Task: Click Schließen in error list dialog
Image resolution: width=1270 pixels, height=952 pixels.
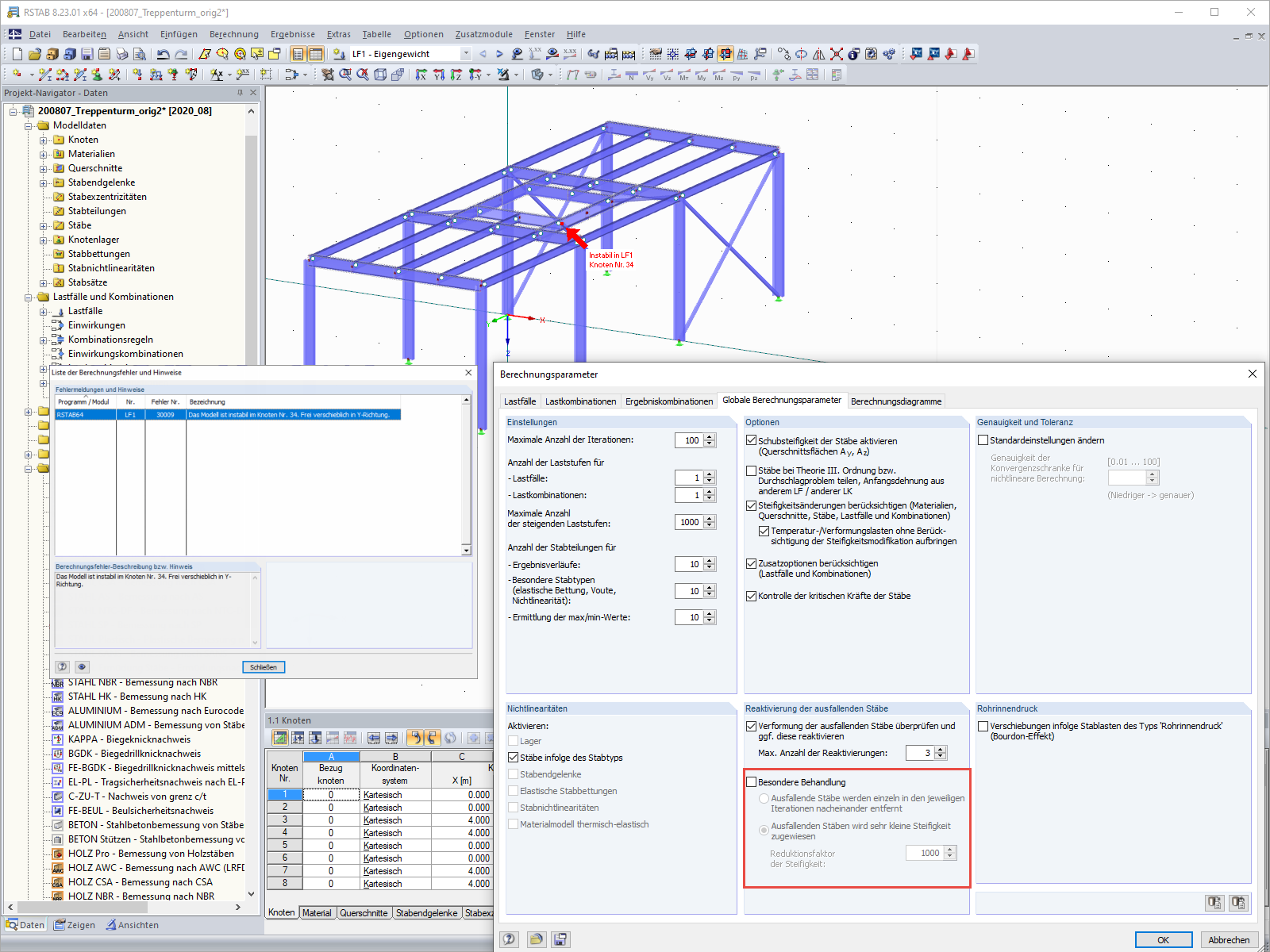Action: [264, 667]
